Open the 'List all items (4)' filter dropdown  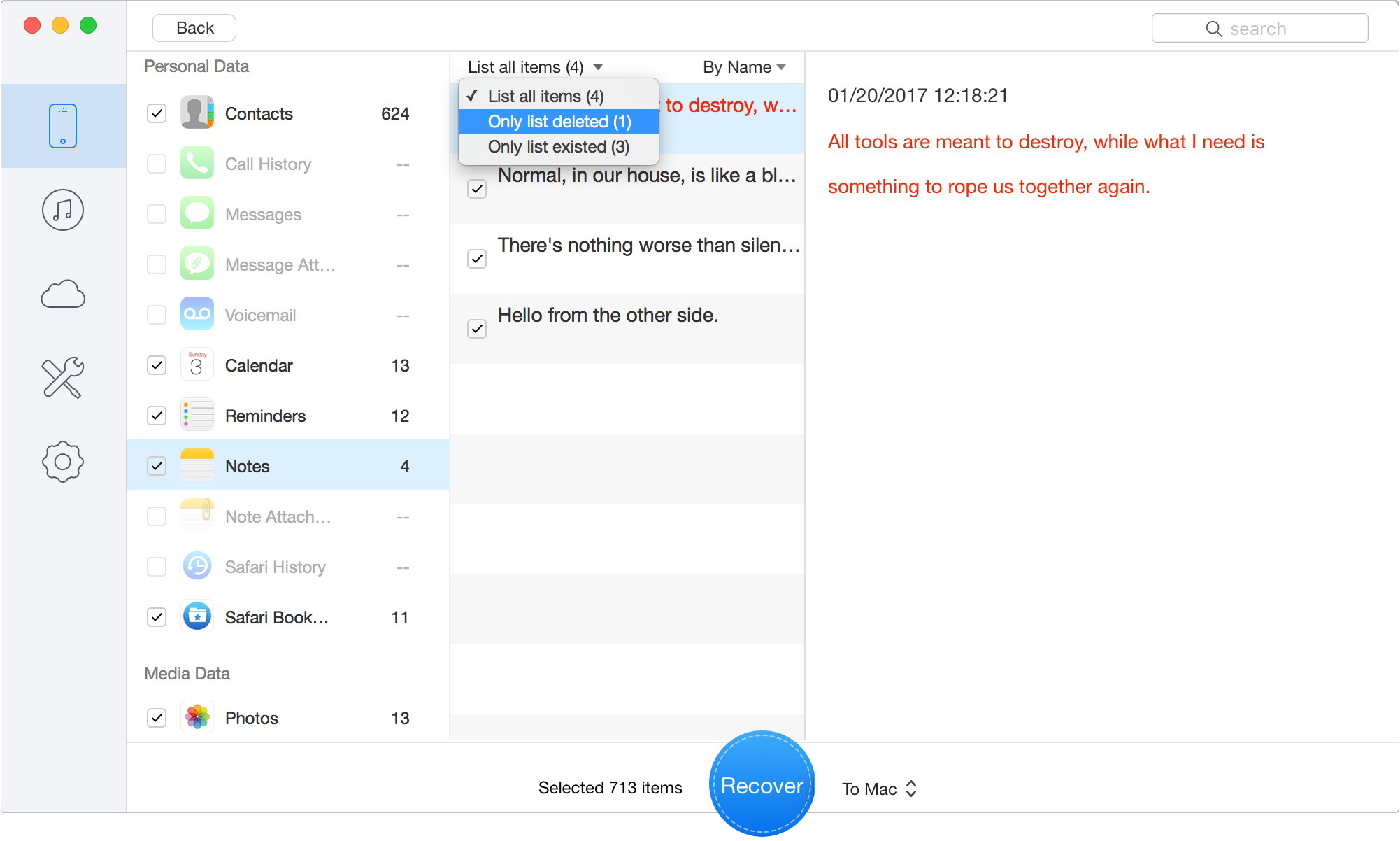tap(535, 67)
